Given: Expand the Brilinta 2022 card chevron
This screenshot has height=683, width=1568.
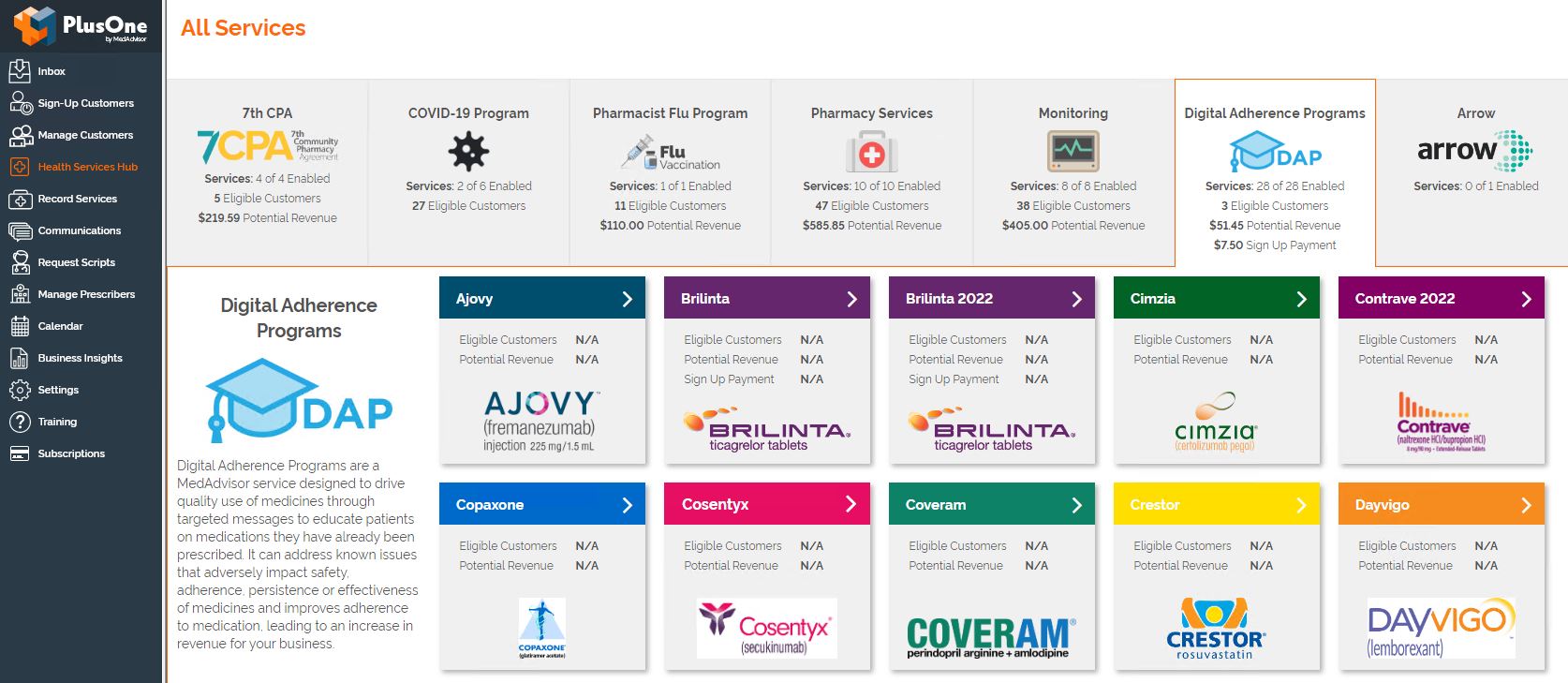Looking at the screenshot, I should point(1076,299).
